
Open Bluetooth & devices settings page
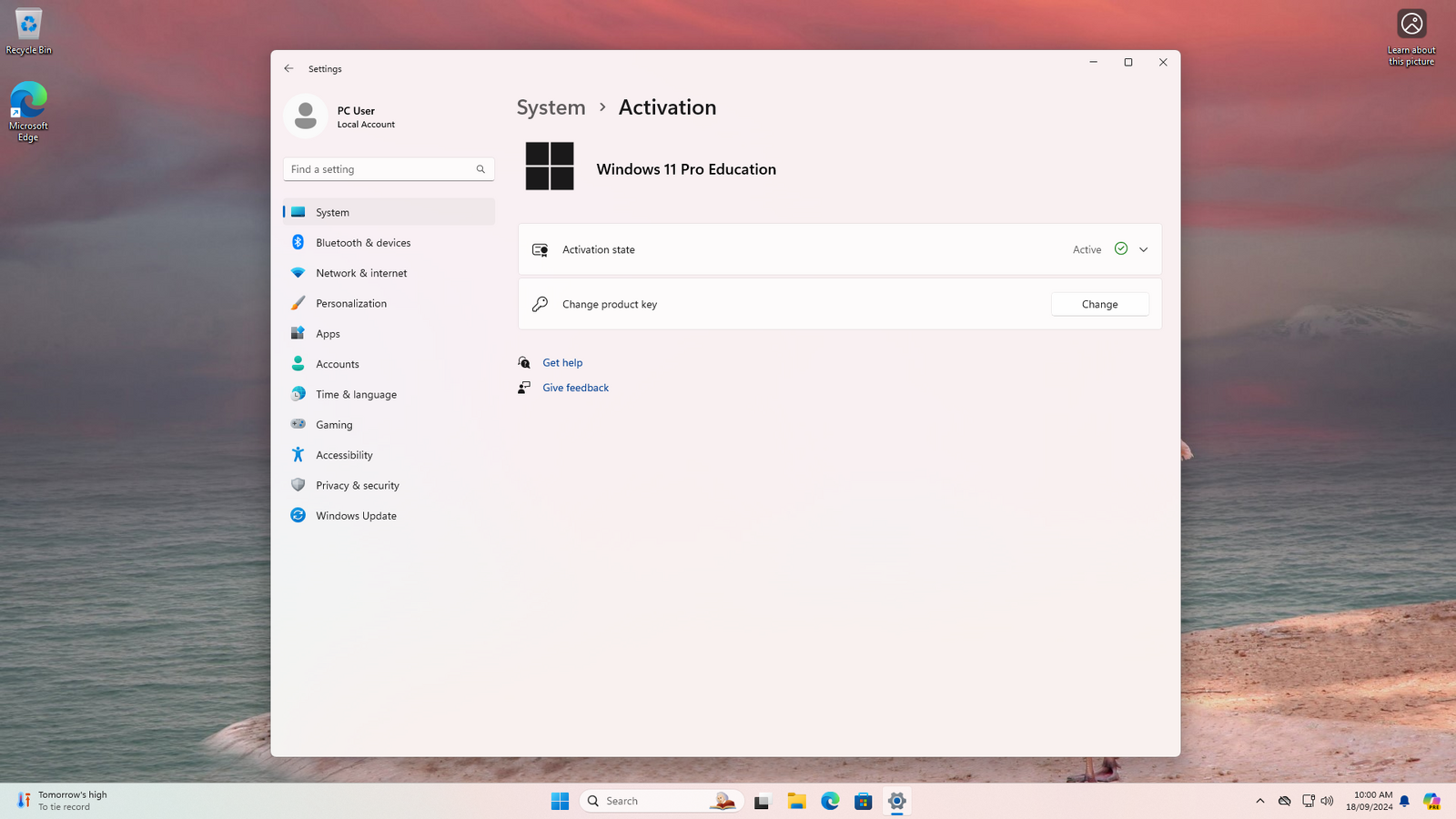tap(389, 242)
